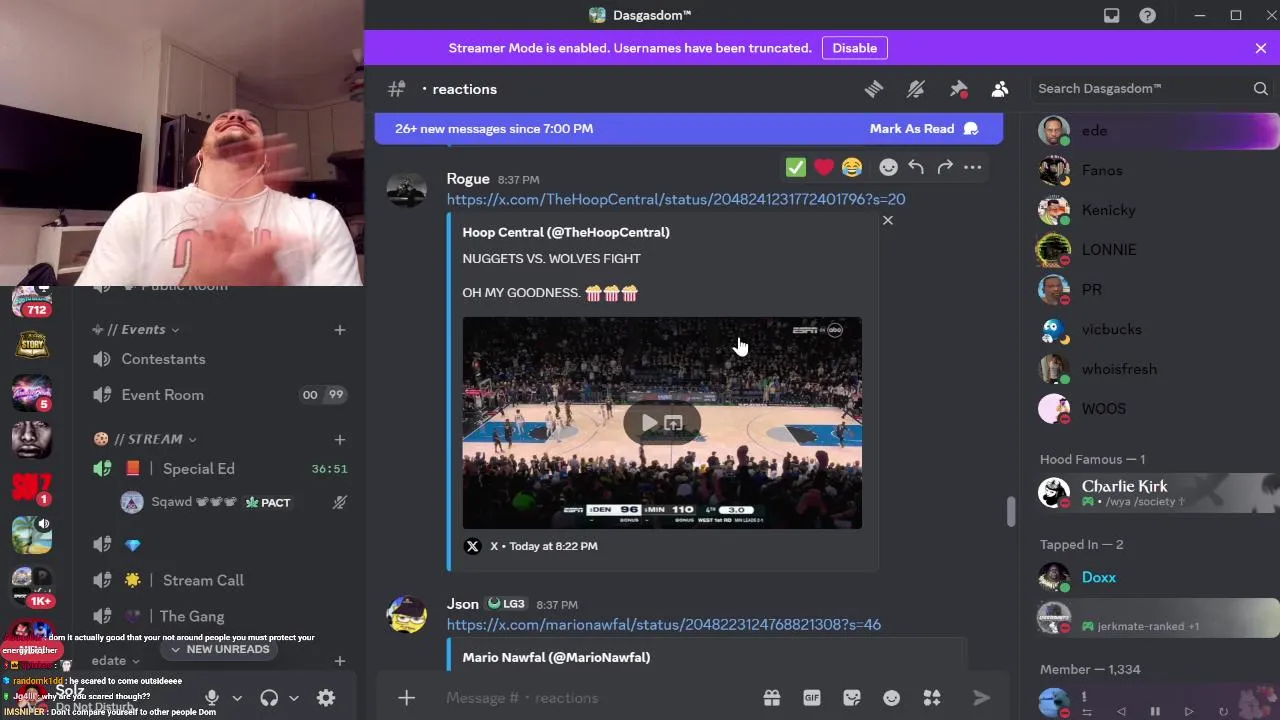This screenshot has width=1280, height=720.
Task: Open the STORY server icon
Action: (x=32, y=345)
